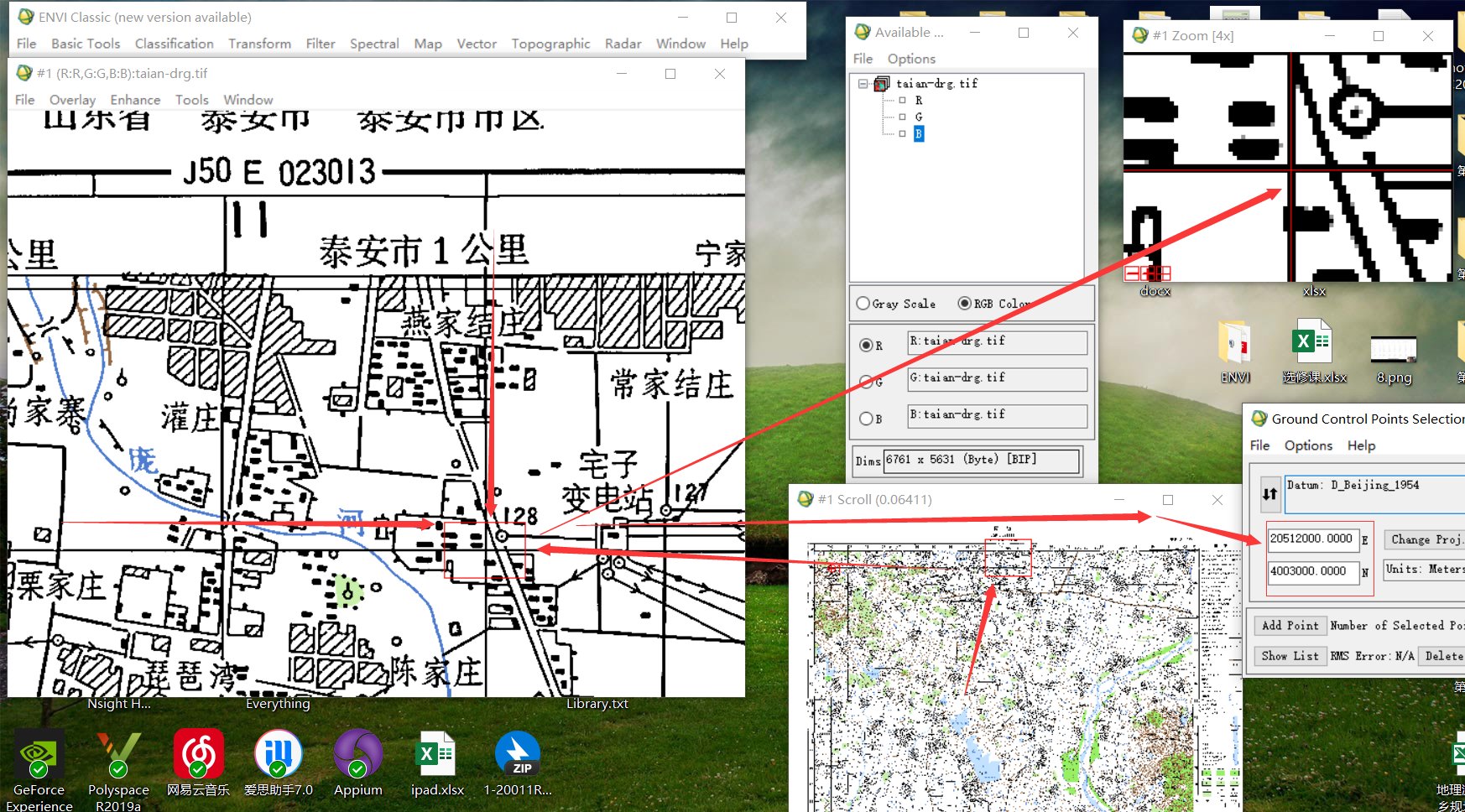Image resolution: width=1465 pixels, height=812 pixels.
Task: Open Classification menu in ENVI Classic
Action: click(175, 44)
